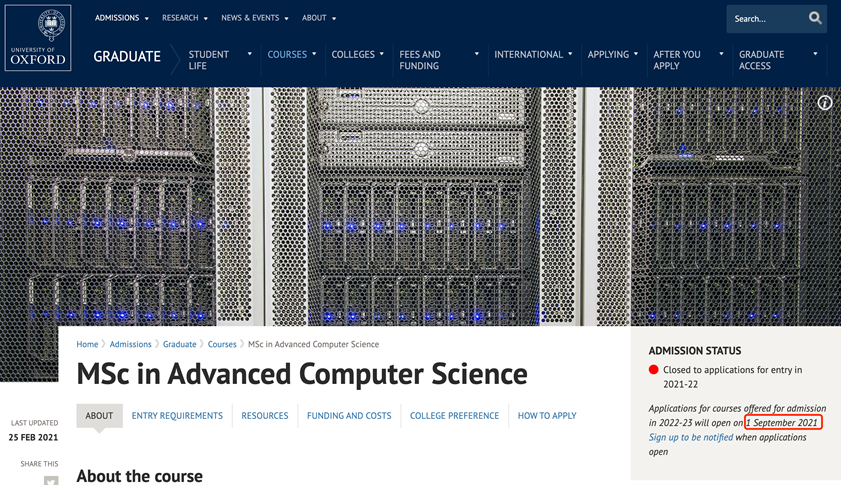Viewport: 841px width, 485px height.
Task: Switch to Funding and Costs tab
Action: point(349,416)
